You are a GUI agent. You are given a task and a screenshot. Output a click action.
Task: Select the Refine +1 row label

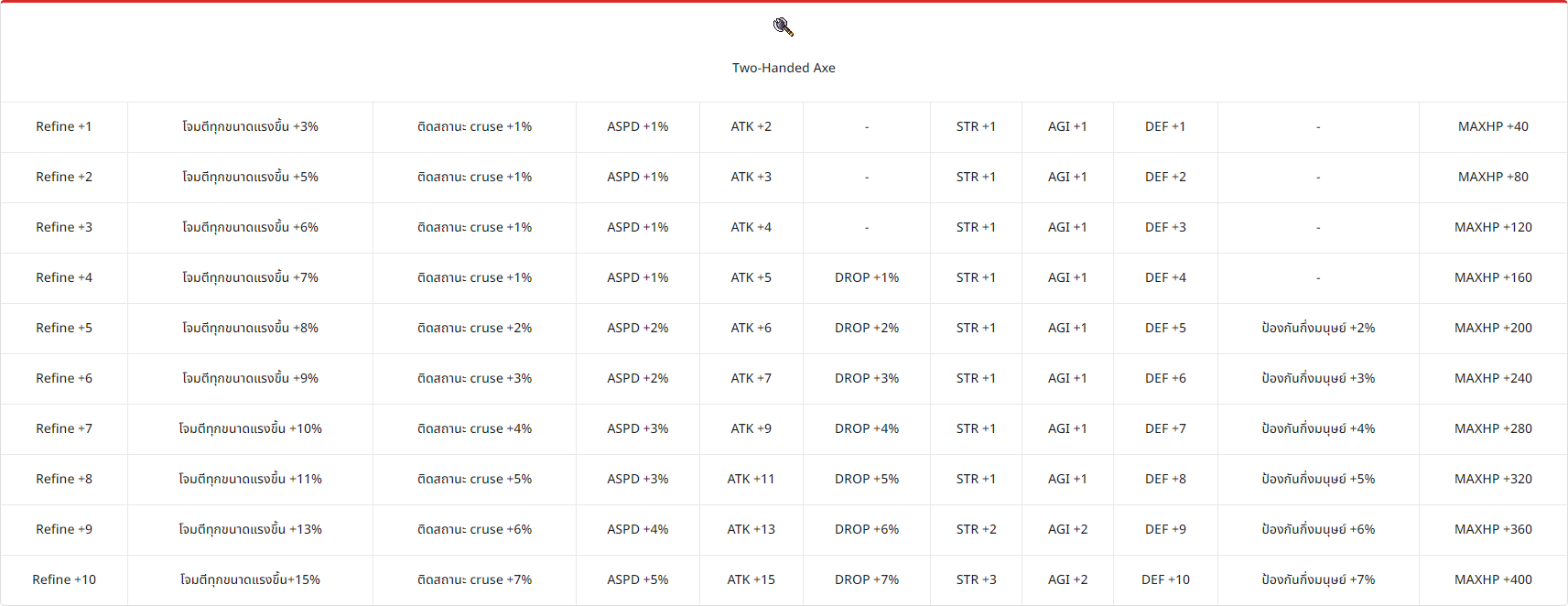pyautogui.click(x=64, y=126)
